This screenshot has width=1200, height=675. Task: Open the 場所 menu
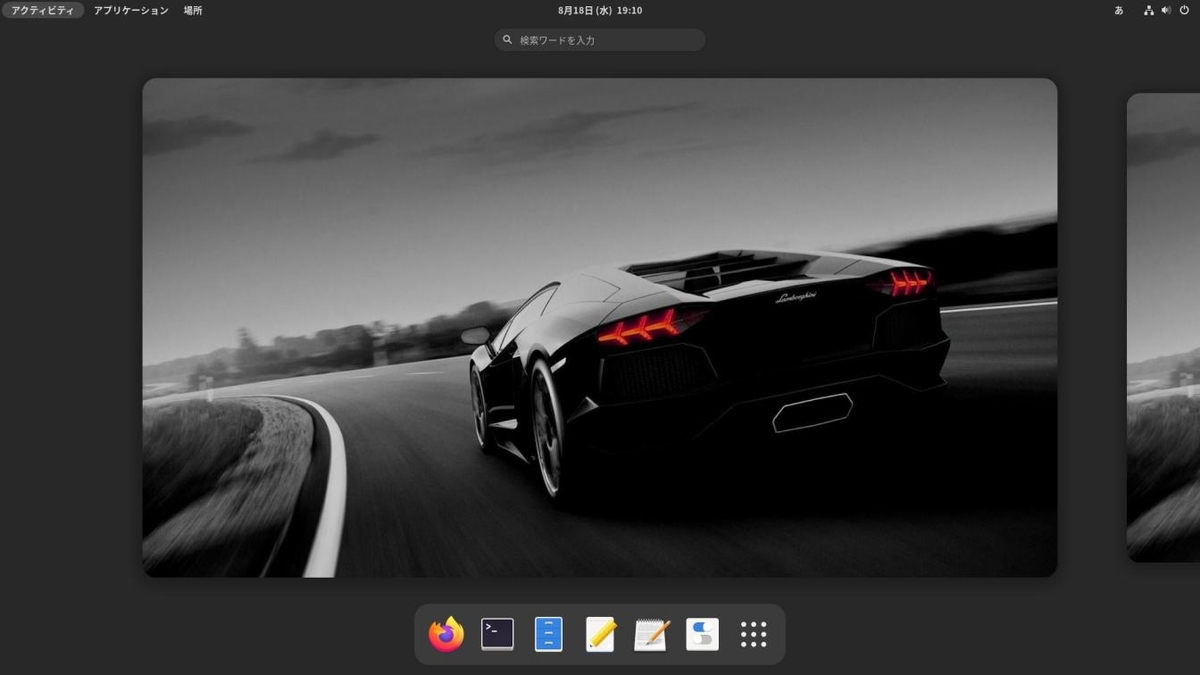coord(193,10)
